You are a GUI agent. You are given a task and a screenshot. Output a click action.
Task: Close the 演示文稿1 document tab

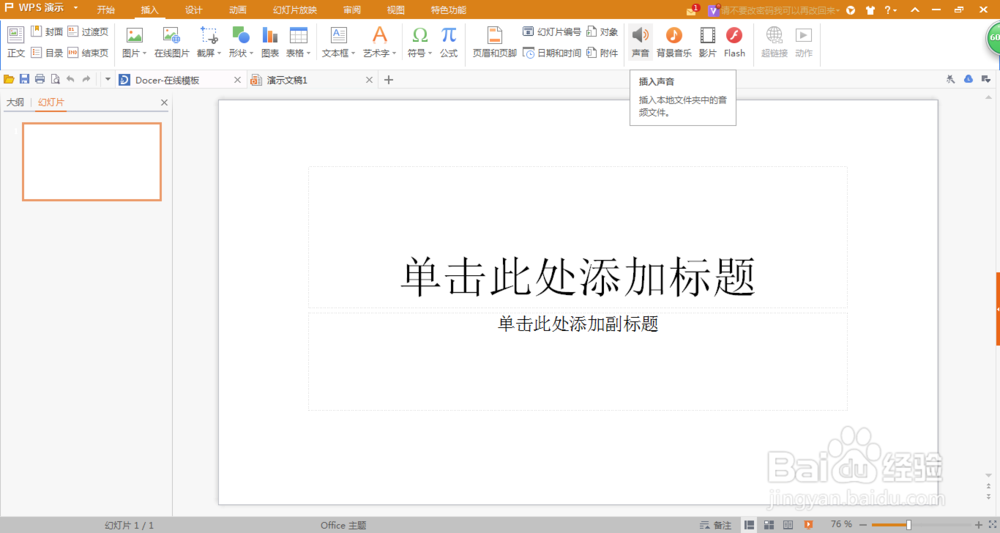369,80
